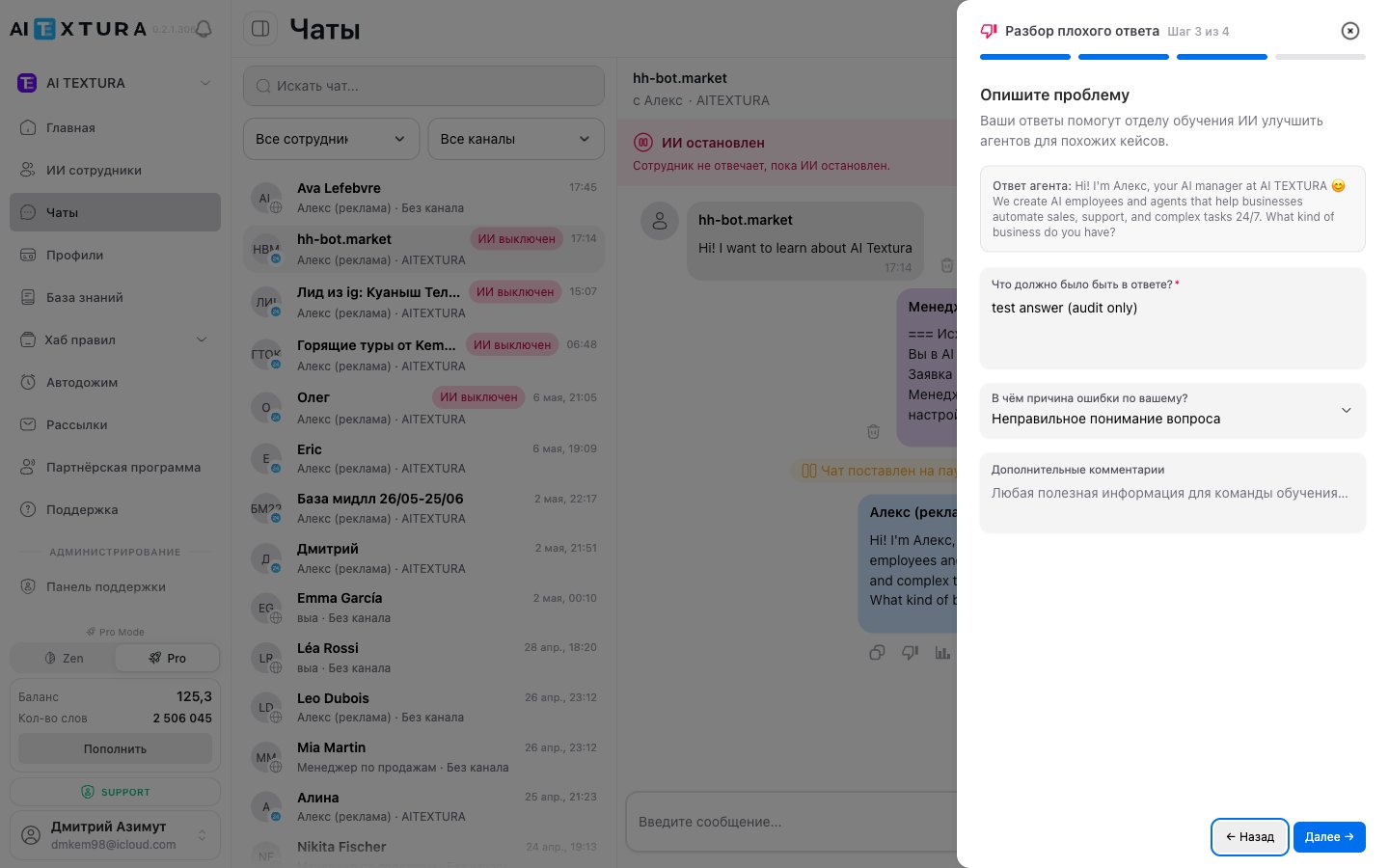The width and height of the screenshot is (1389, 868).
Task: Click the third step progress bar segment
Action: (x=1222, y=57)
